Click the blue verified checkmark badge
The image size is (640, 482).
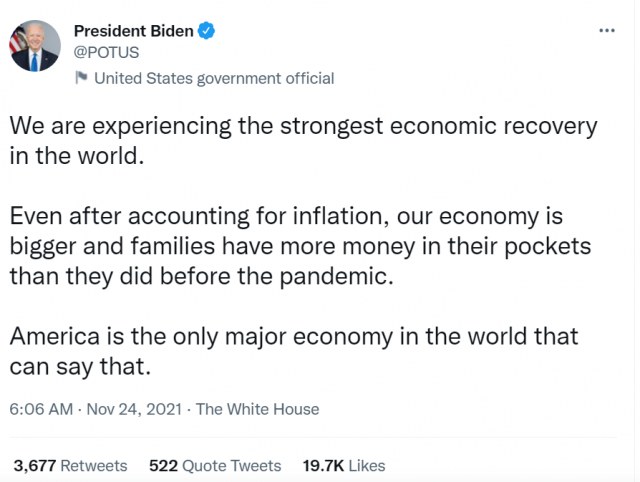coord(207,31)
